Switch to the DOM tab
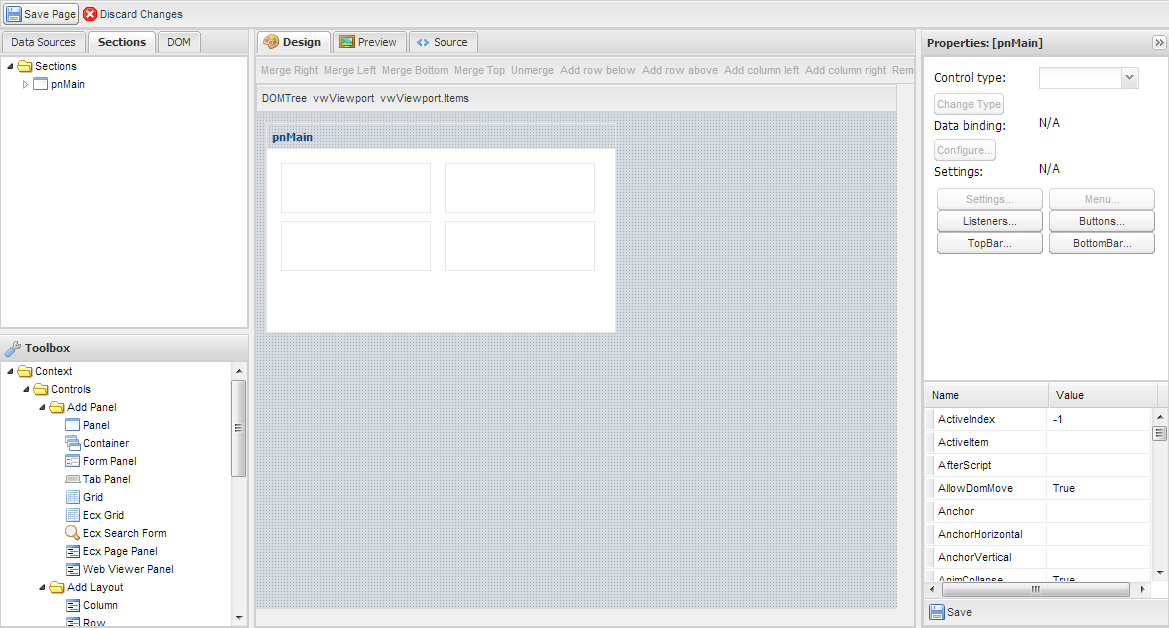This screenshot has width=1169, height=628. pyautogui.click(x=179, y=43)
